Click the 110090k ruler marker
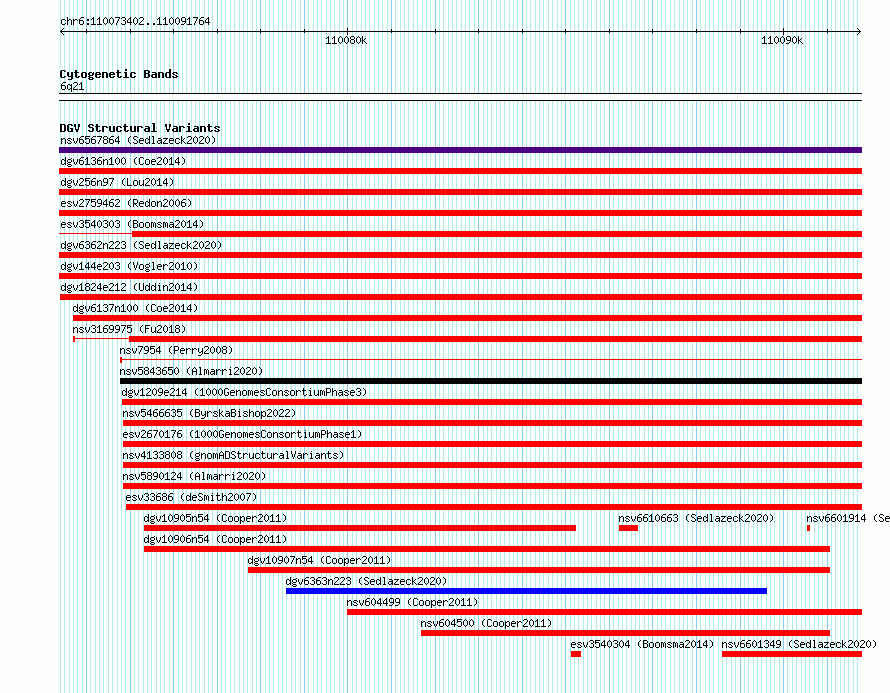 pos(782,40)
